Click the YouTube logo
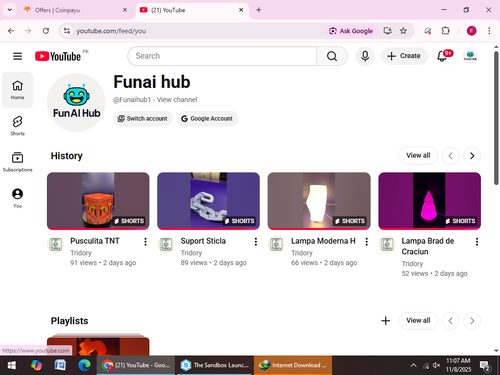 58,56
